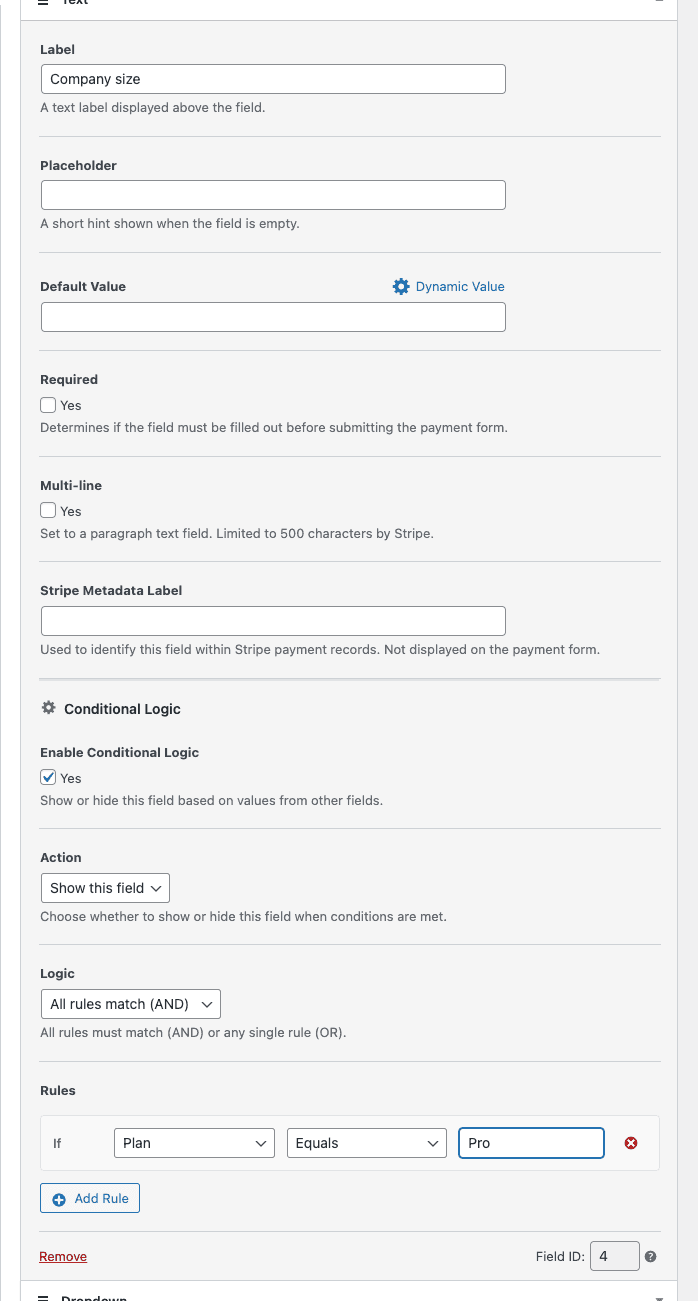Click the Dropdown field drag handle icon
This screenshot has height=1301, width=698.
[43, 1297]
